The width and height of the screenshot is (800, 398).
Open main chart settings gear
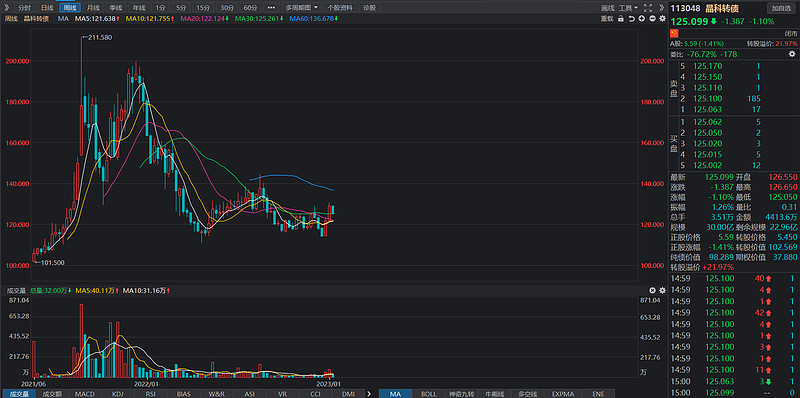click(x=662, y=18)
